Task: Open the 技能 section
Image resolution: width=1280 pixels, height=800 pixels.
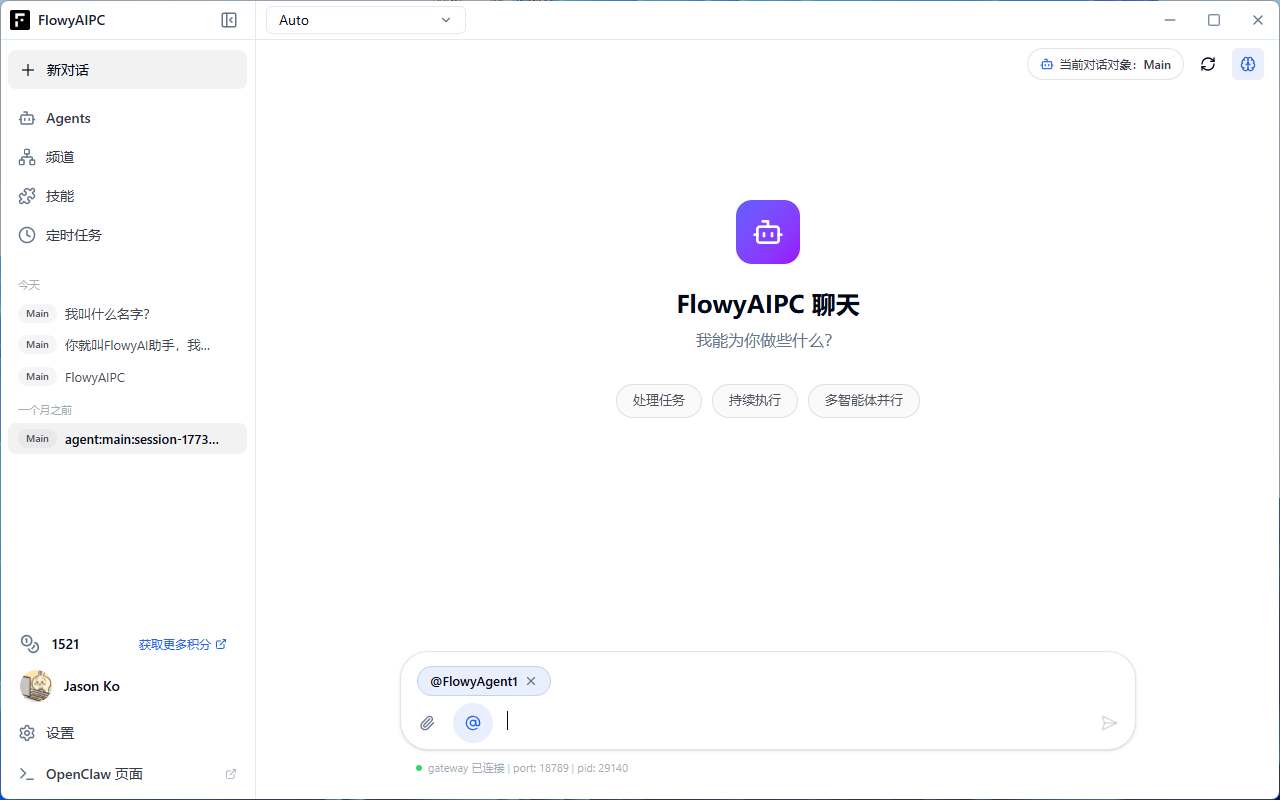Action: tap(60, 196)
